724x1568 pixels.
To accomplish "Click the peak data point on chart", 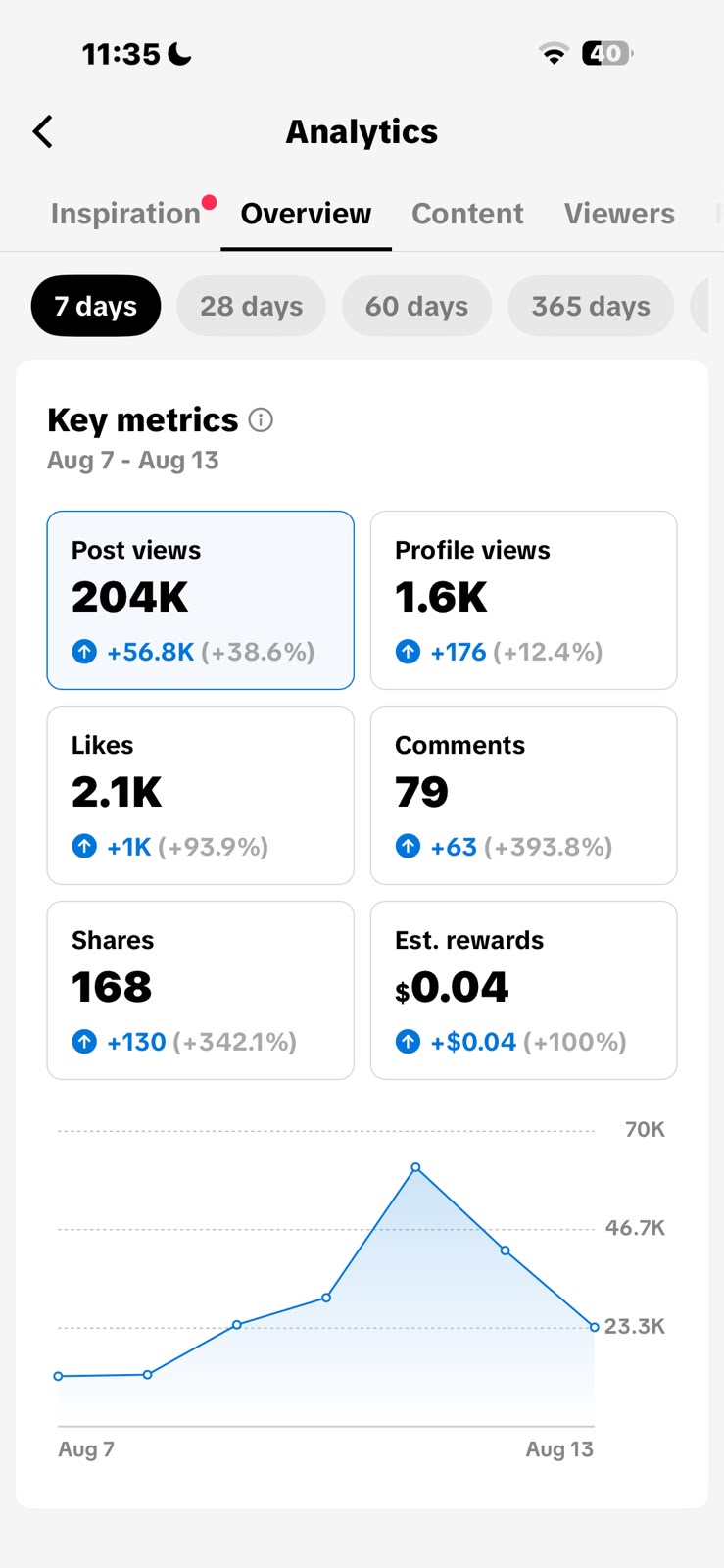I will (416, 1167).
